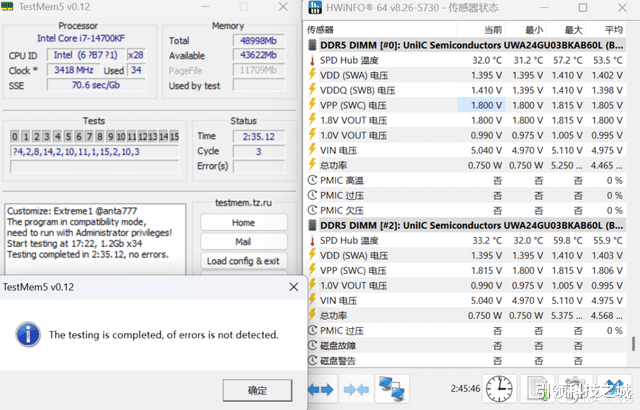
Task: Click the Total memory value 48998Mb
Action: pyautogui.click(x=258, y=41)
